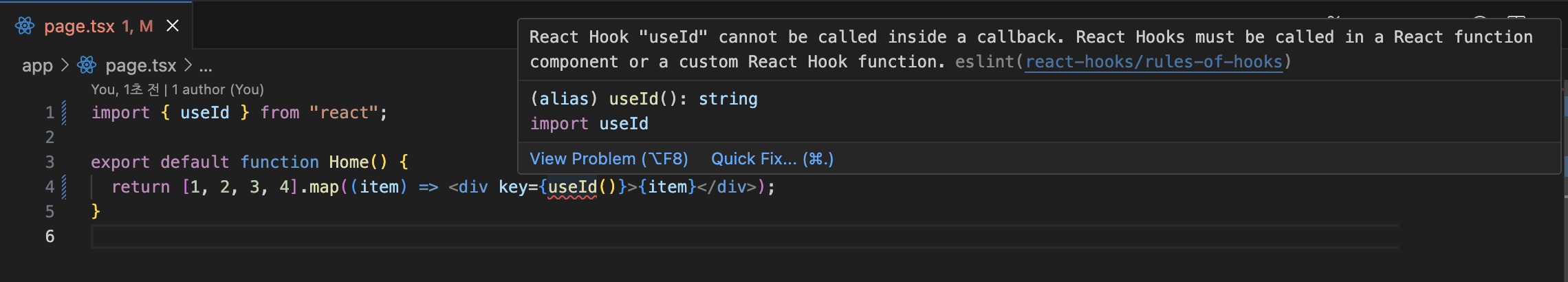Click the export keyword on line 3
Viewport: 1568px width, 282px height.
coord(120,162)
